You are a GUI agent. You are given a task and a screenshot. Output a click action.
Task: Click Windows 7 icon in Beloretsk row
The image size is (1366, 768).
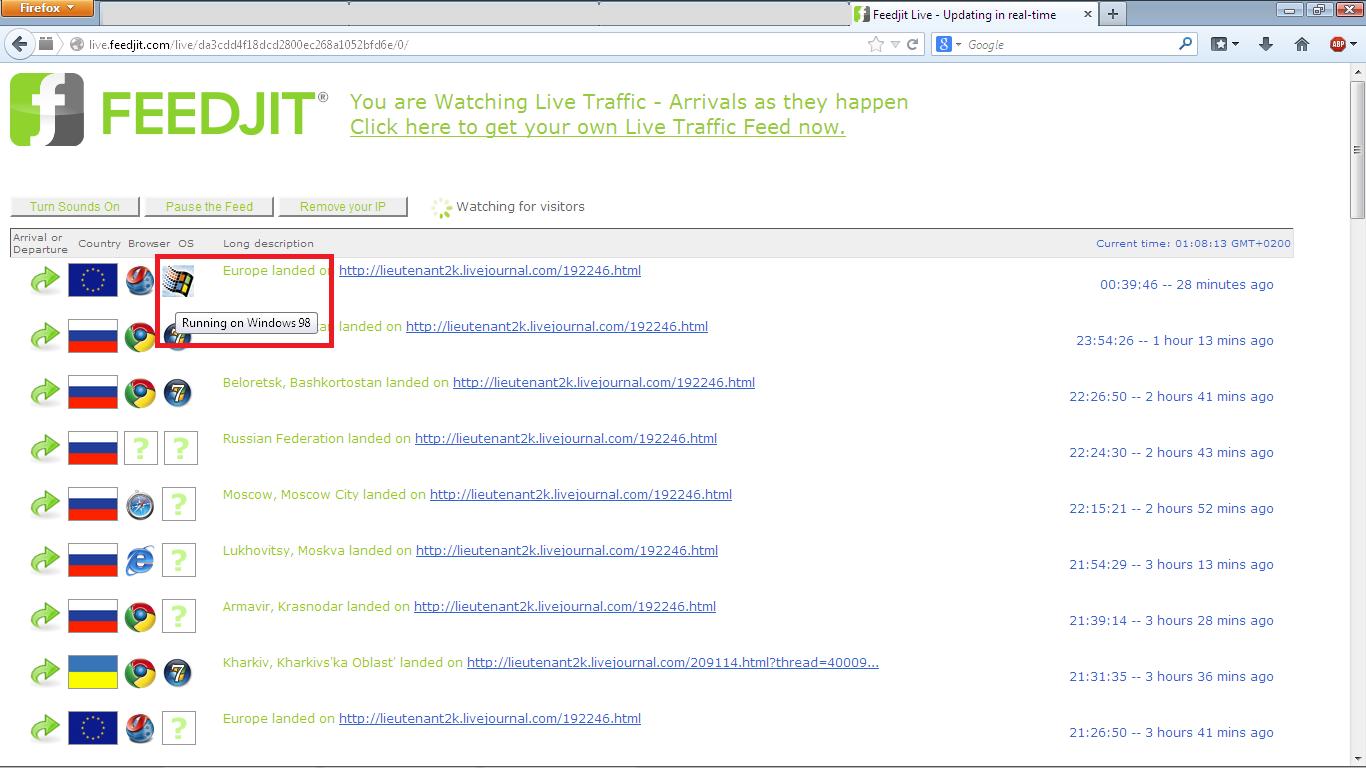[x=178, y=393]
